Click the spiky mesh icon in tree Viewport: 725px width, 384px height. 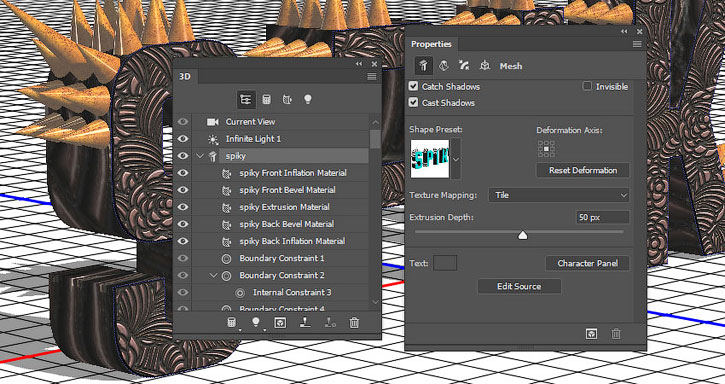tap(213, 156)
